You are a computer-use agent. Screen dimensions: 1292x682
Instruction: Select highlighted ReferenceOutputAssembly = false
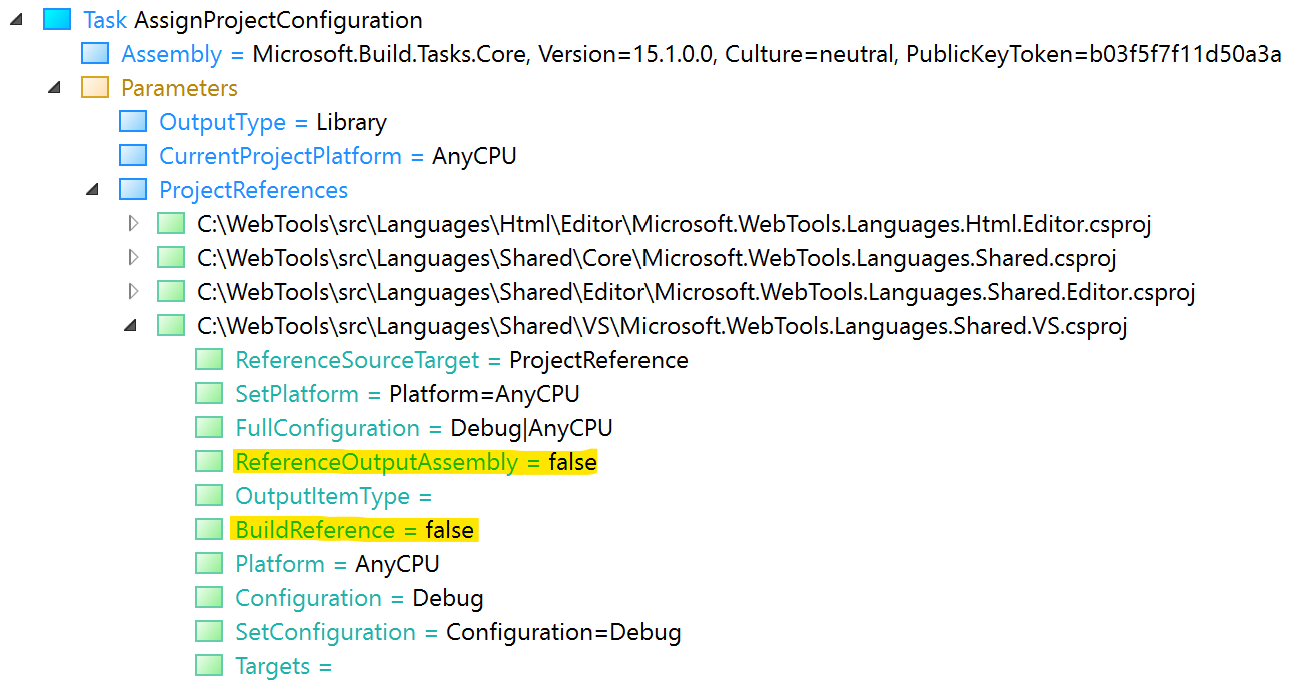pos(415,462)
